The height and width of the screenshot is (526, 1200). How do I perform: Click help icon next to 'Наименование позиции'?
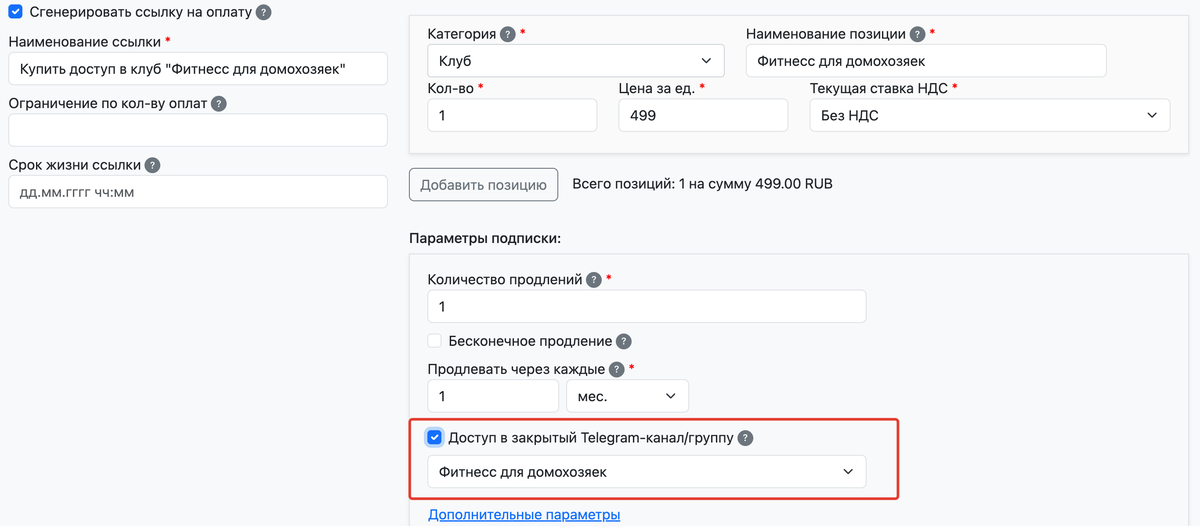918,34
